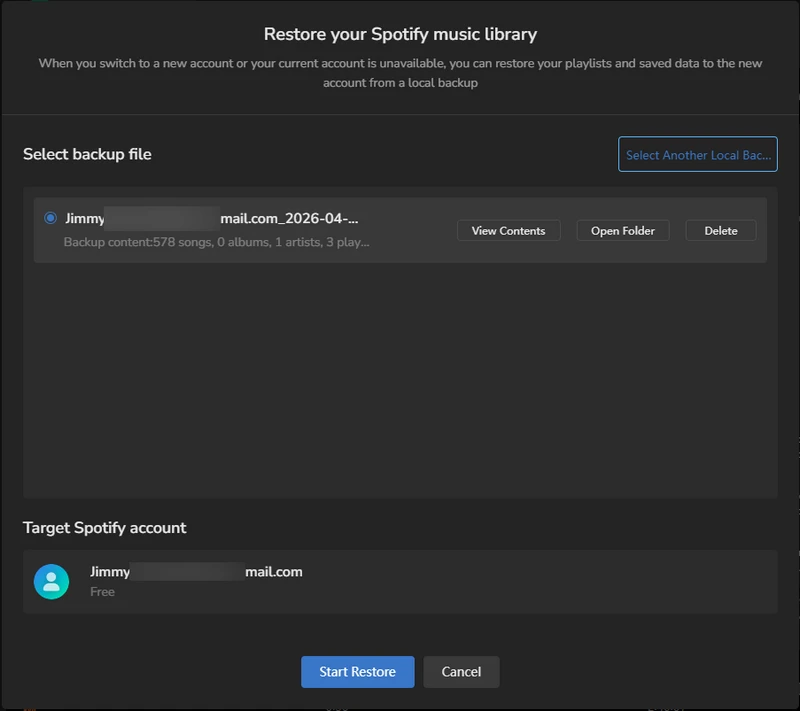This screenshot has height=711, width=800.
Task: Click 'Backup content:578 songs' description
Action: pos(216,242)
